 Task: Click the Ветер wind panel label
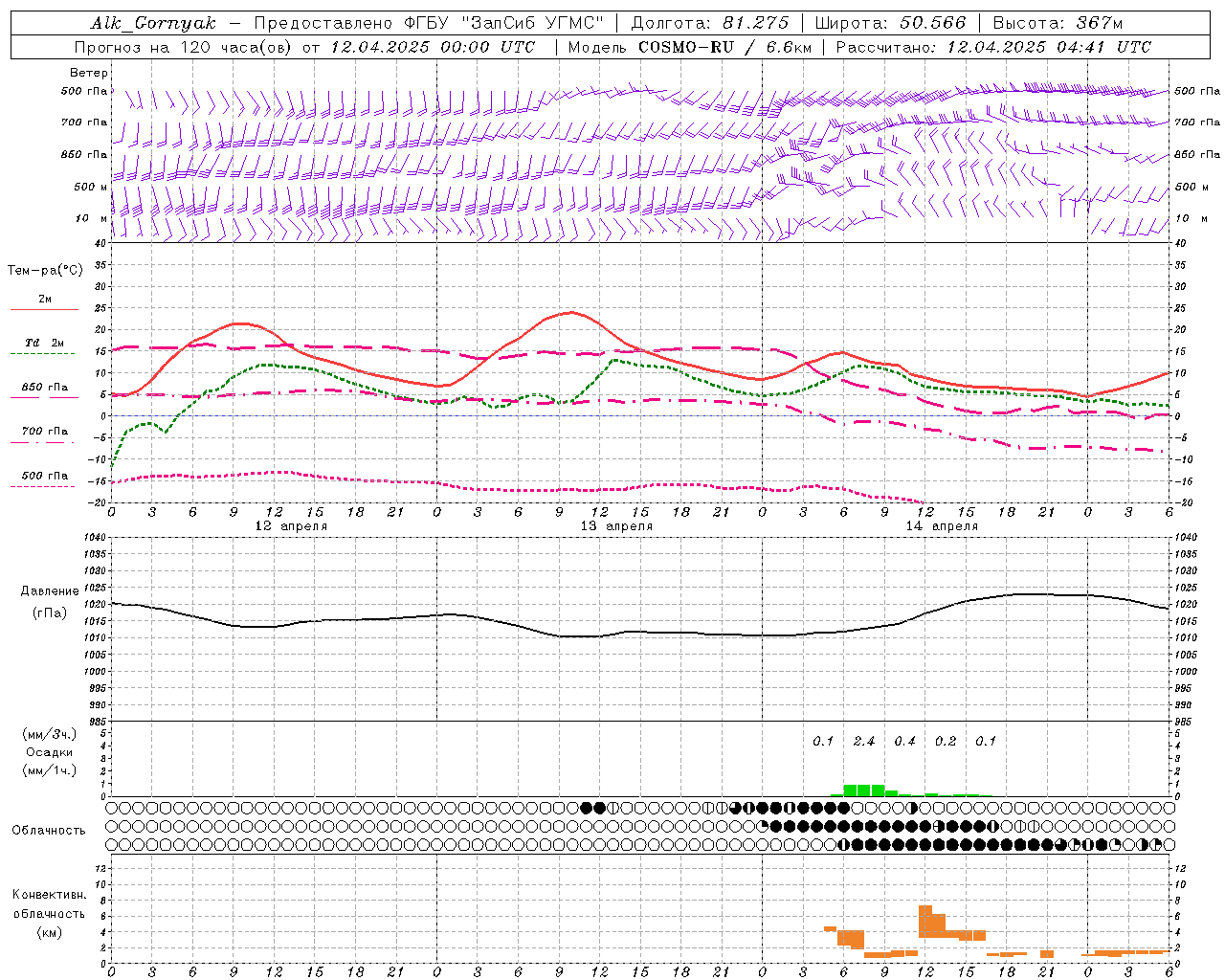coord(89,73)
